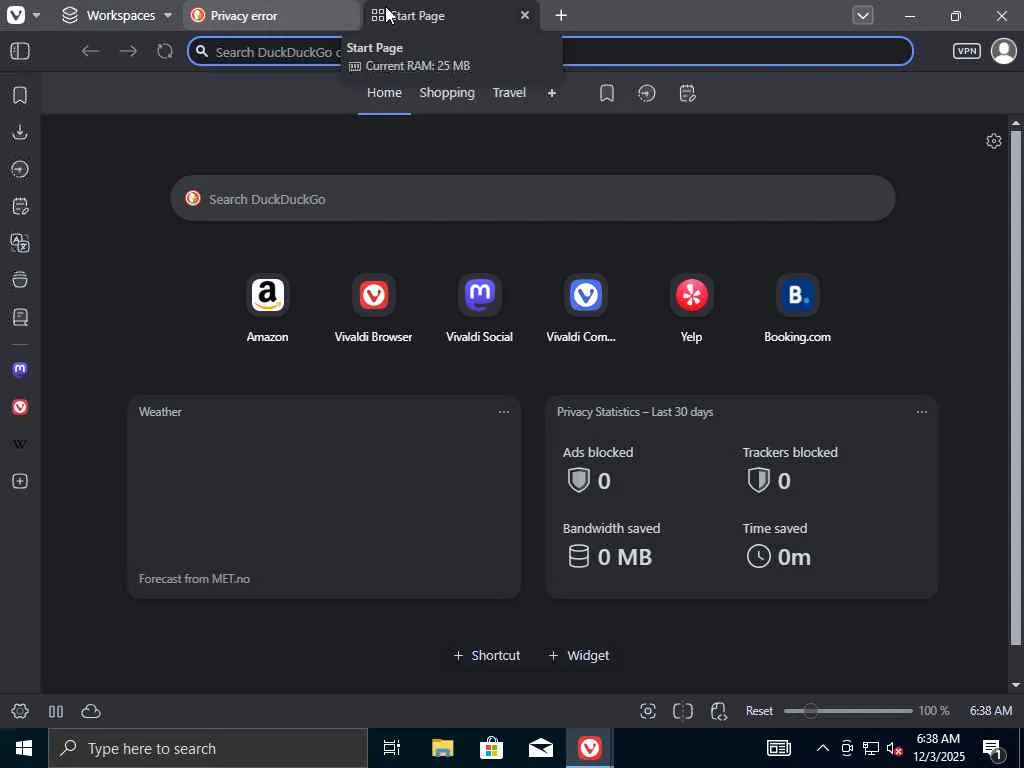
Task: Toggle the VPN button
Action: (967, 51)
